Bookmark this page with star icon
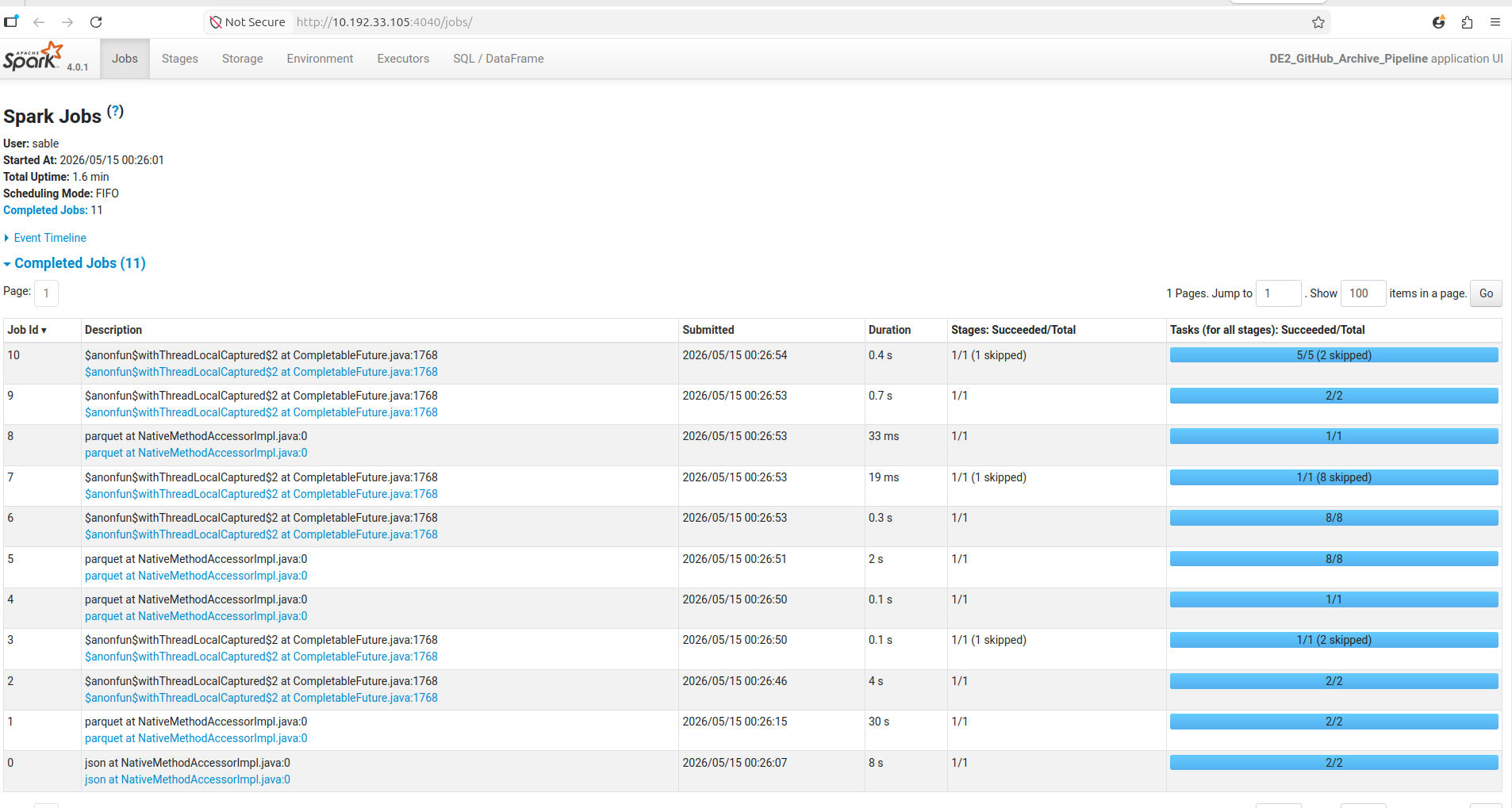The width and height of the screenshot is (1512, 808). coord(1318,22)
